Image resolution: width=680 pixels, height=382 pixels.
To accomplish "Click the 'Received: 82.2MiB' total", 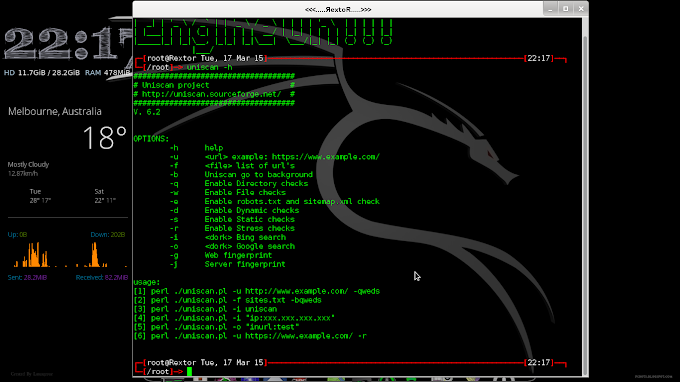I will pyautogui.click(x=102, y=278).
